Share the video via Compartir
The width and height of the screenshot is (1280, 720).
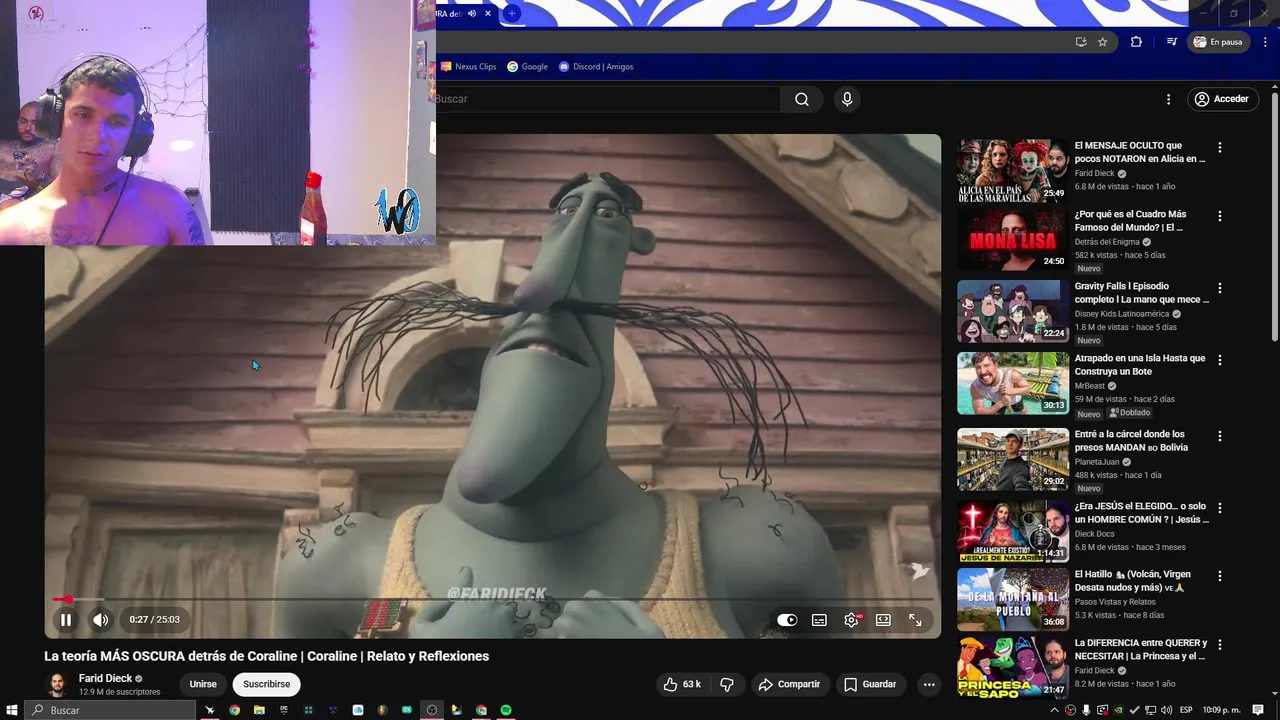789,684
